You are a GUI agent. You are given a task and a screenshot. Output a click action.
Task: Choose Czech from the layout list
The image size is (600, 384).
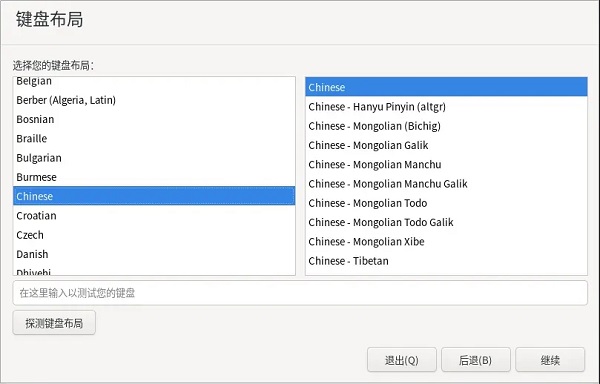pos(154,235)
